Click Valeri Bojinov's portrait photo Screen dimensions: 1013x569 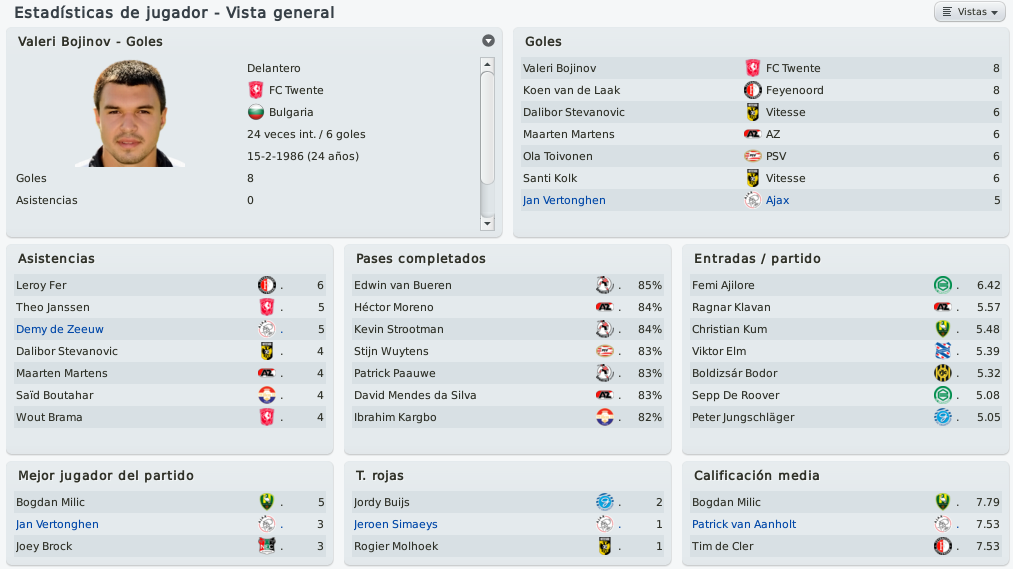130,114
